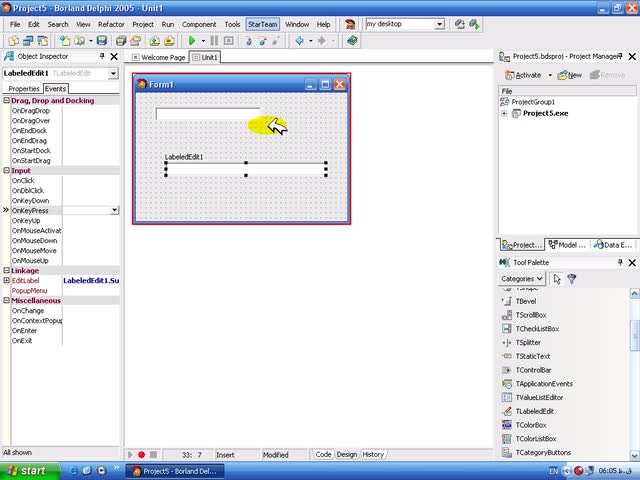The height and width of the screenshot is (480, 640).
Task: Click the set debug desktop icon
Action: tap(474, 24)
